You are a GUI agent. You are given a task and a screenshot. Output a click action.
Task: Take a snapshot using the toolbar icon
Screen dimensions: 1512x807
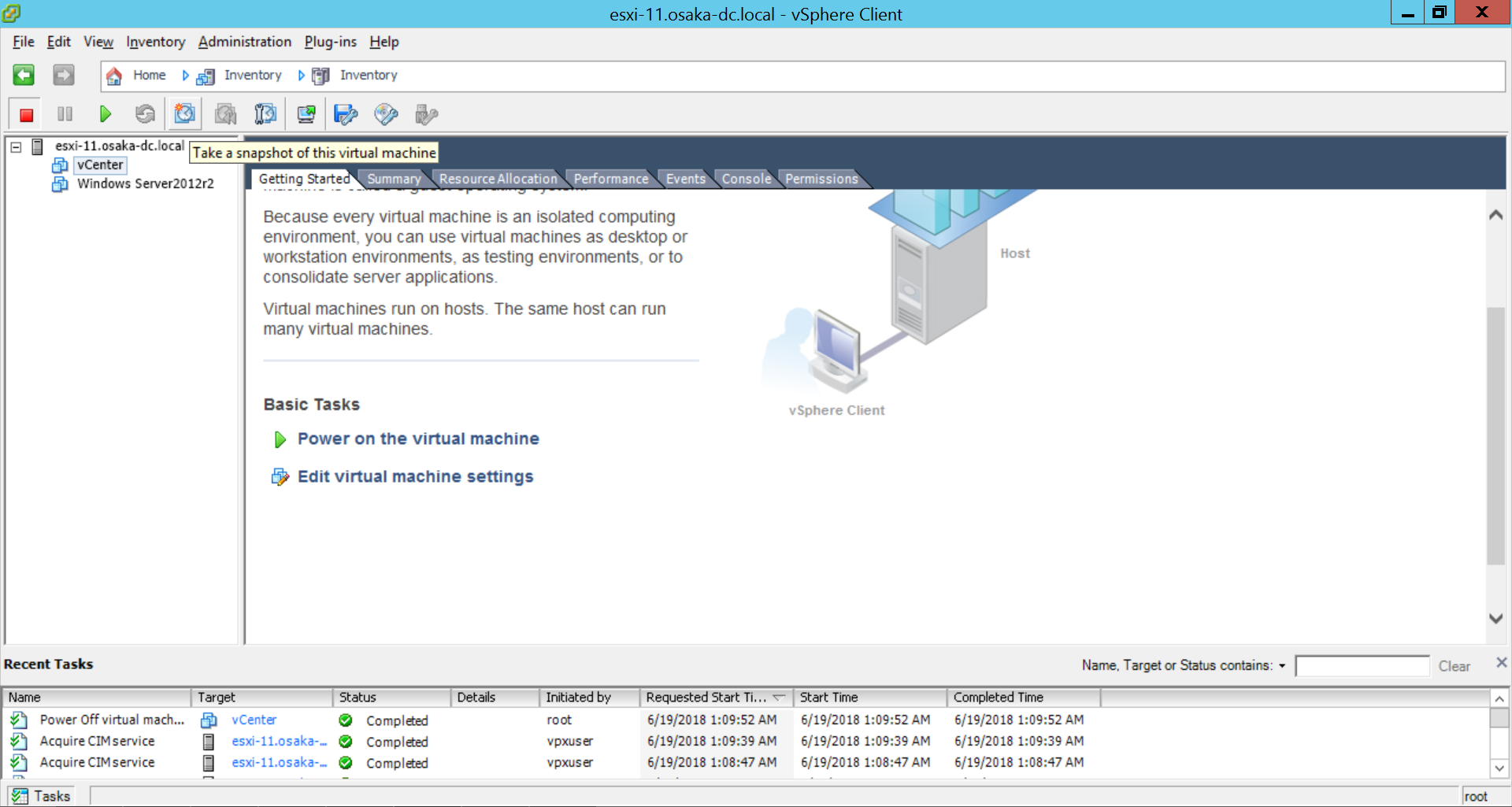[185, 114]
